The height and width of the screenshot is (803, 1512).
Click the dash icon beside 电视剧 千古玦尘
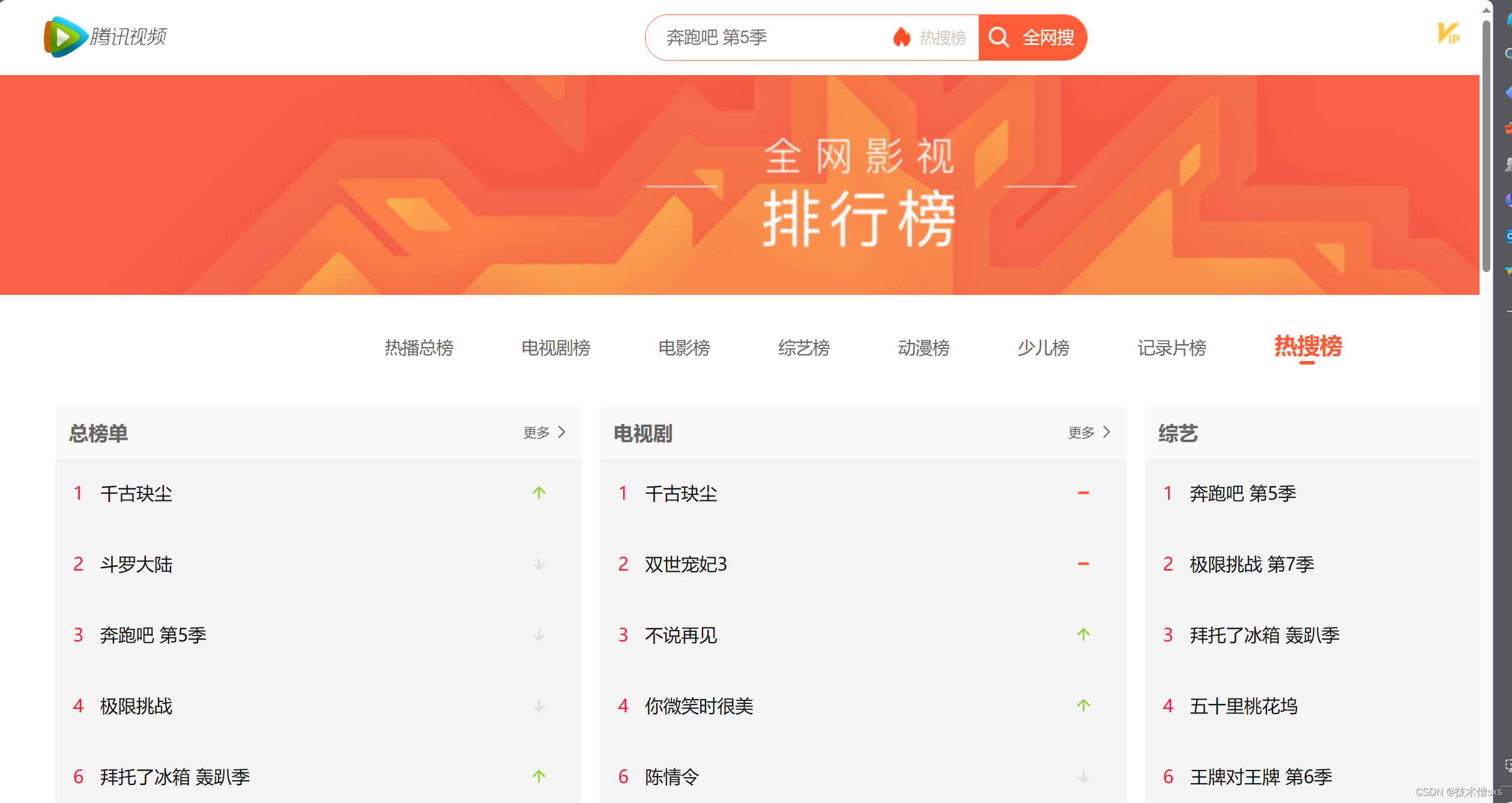tap(1083, 493)
